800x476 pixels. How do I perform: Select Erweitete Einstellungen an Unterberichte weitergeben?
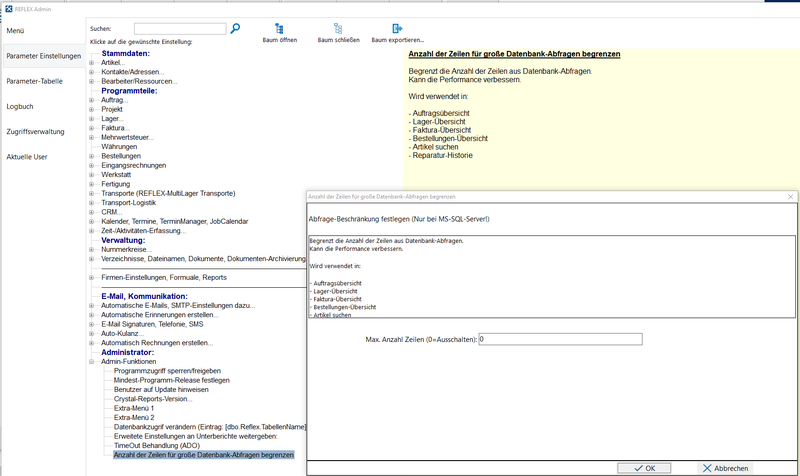[x=195, y=436]
